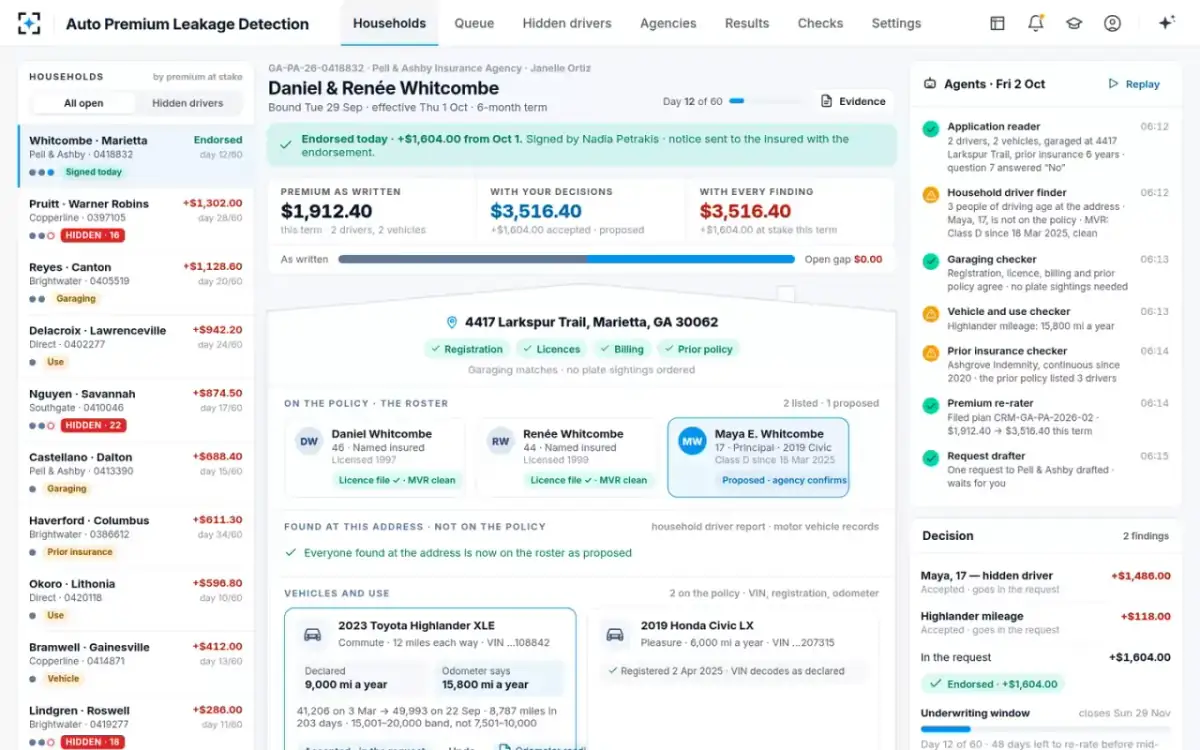Click Request drafter green check icon

pyautogui.click(x=930, y=457)
